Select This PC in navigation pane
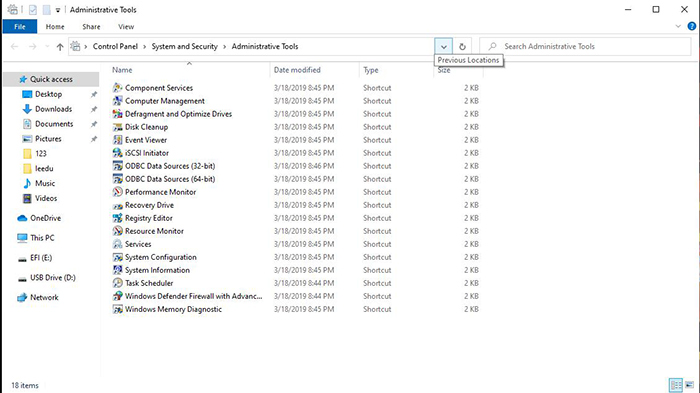The image size is (700, 393). click(x=42, y=238)
